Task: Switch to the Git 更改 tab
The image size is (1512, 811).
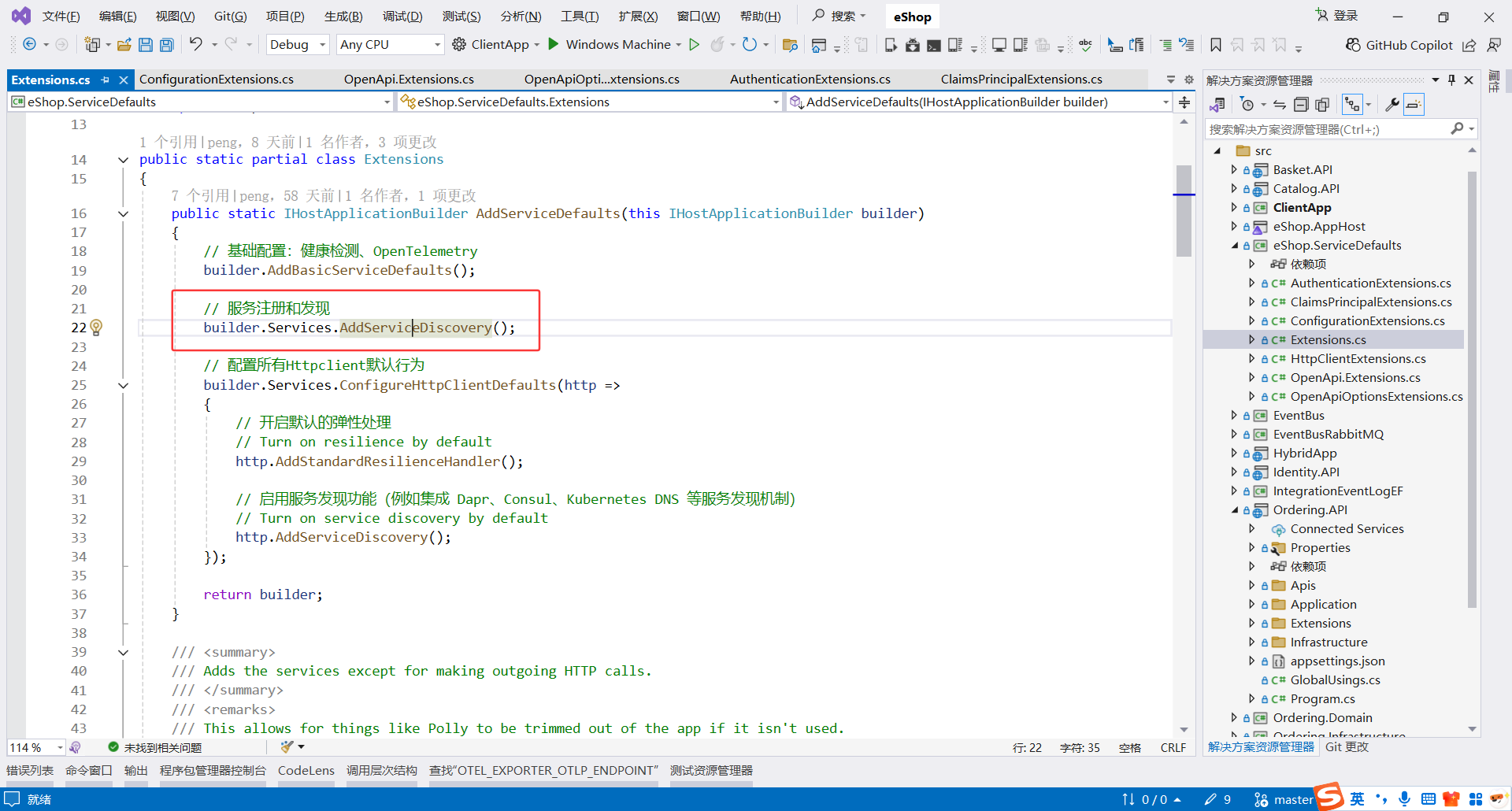Action: [1347, 747]
